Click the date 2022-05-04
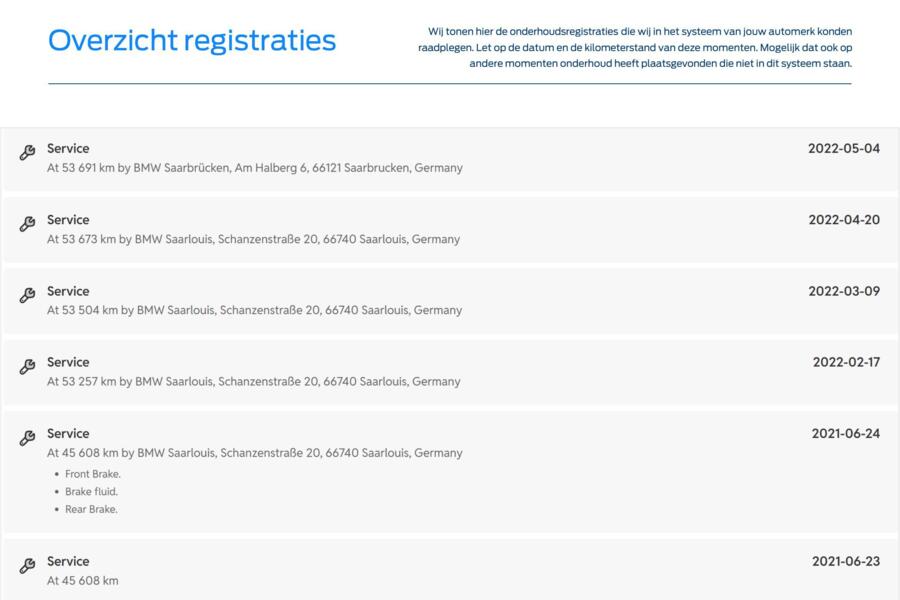Viewport: 900px width, 600px height. click(x=844, y=148)
